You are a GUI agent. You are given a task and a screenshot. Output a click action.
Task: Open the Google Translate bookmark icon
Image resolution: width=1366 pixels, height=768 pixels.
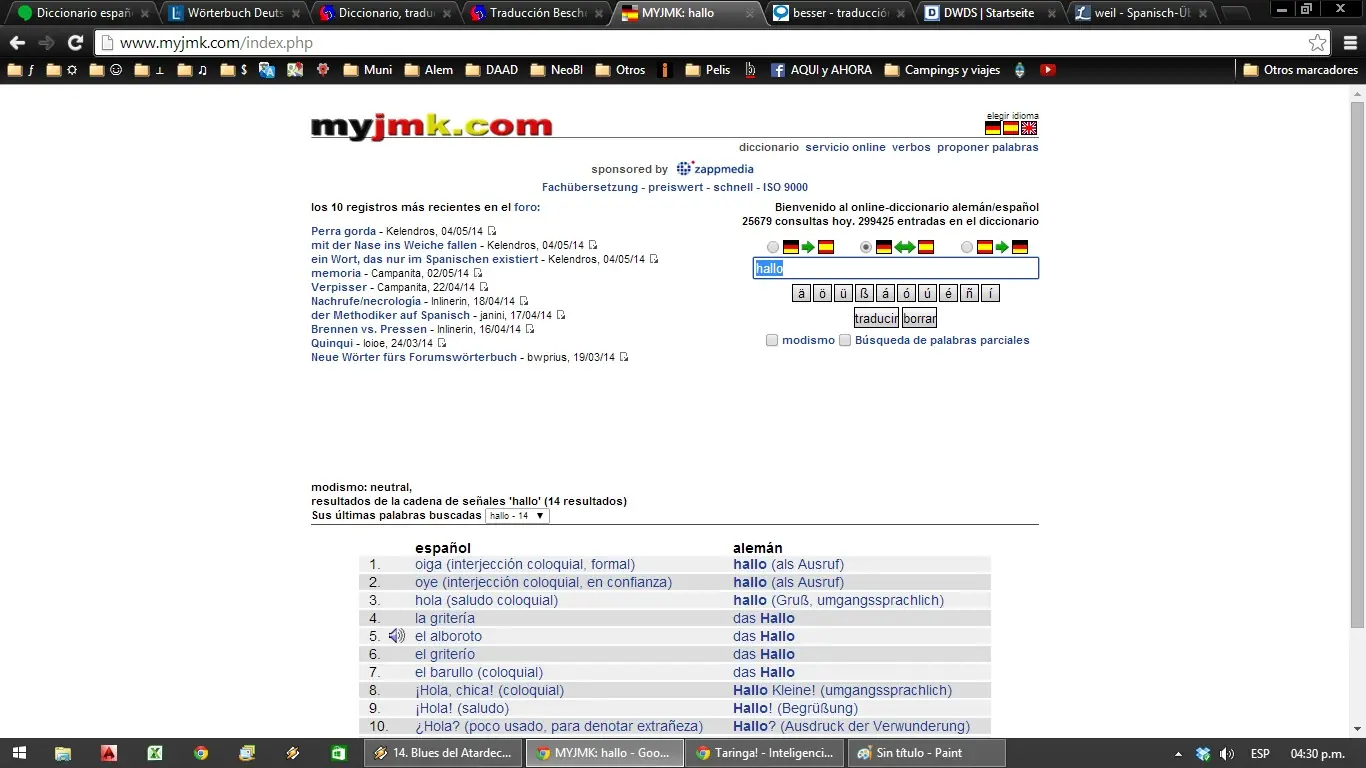tap(267, 70)
